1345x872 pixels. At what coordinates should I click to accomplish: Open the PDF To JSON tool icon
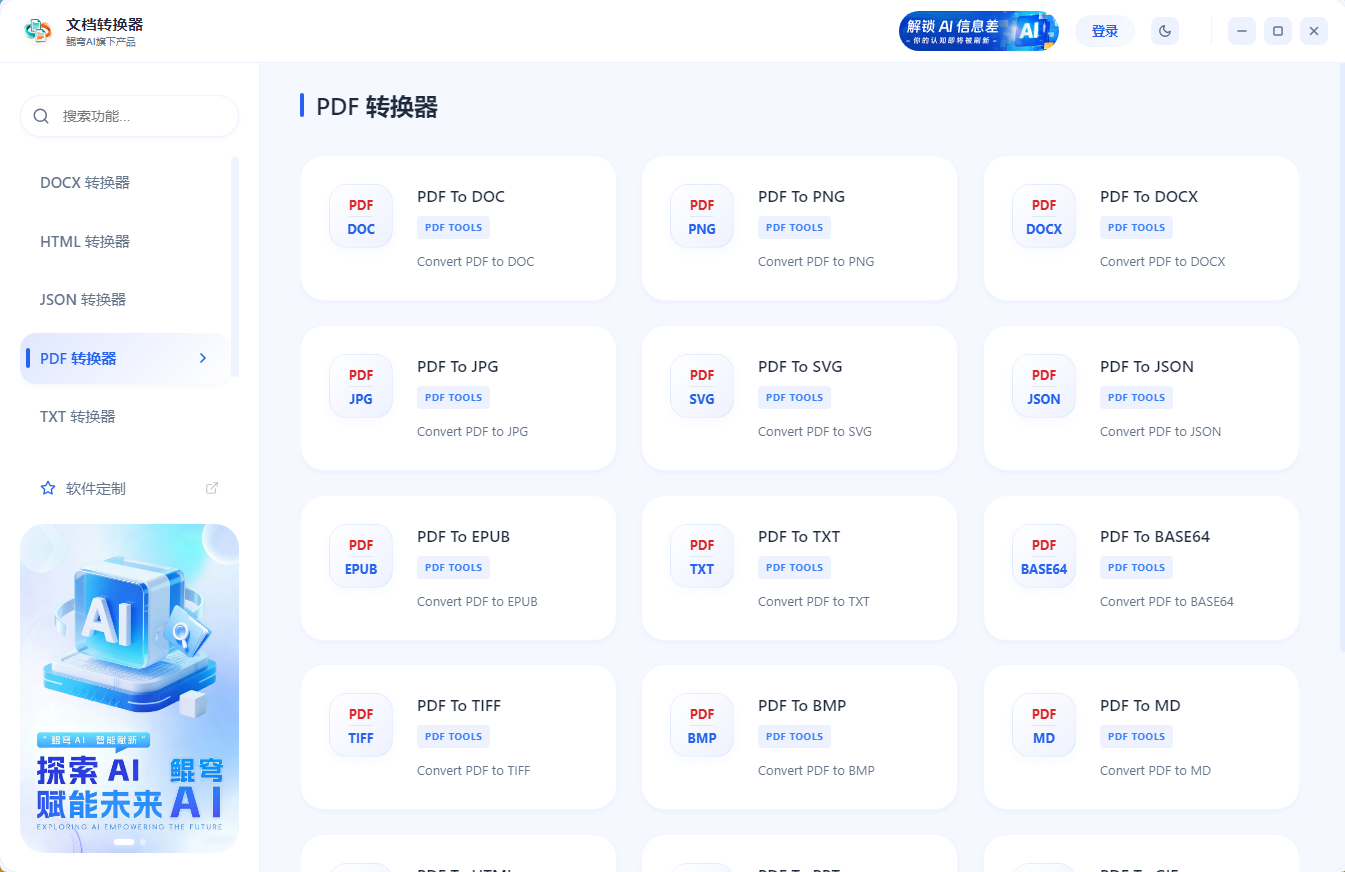pos(1043,385)
